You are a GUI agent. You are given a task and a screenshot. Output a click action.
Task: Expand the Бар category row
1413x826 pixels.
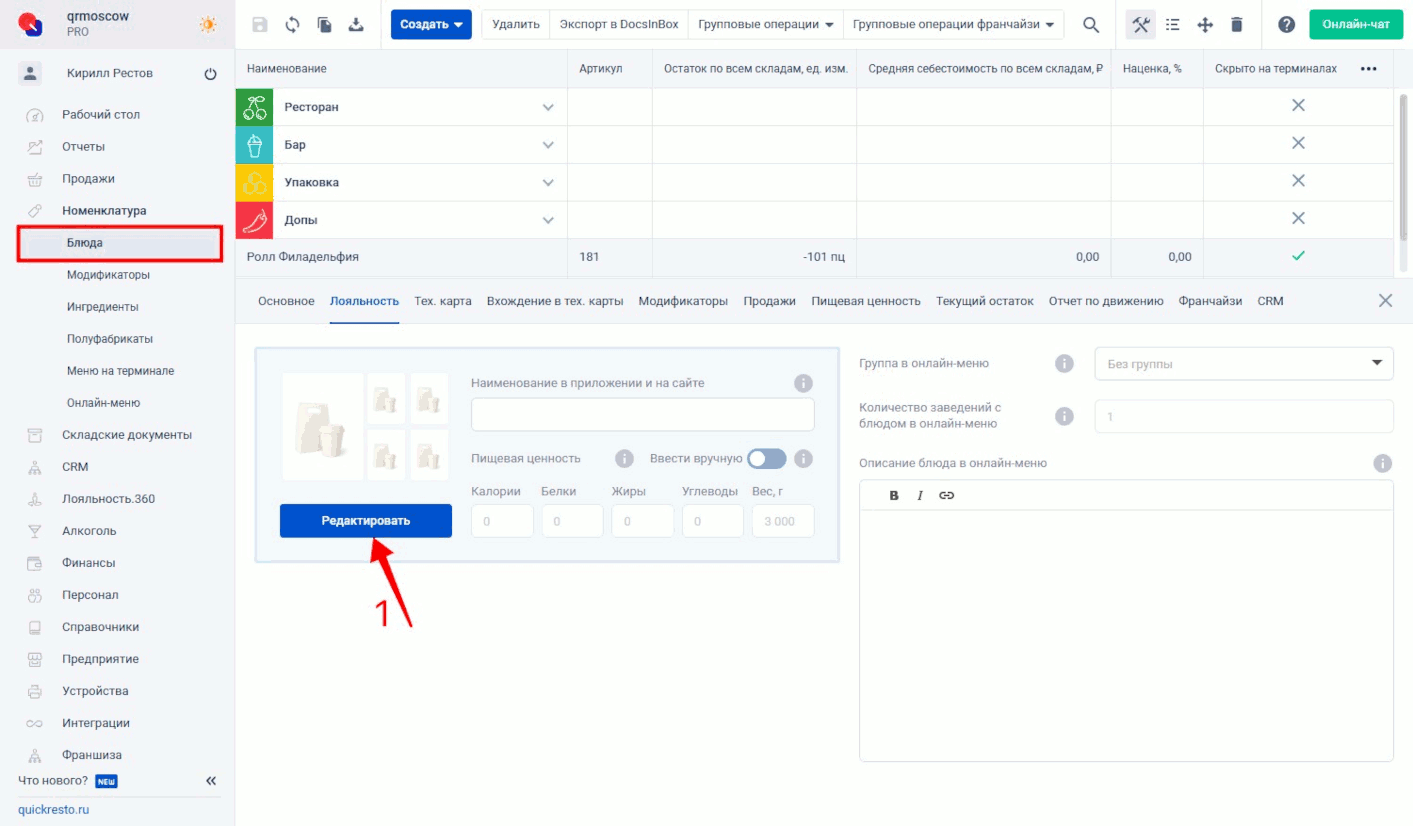click(547, 145)
